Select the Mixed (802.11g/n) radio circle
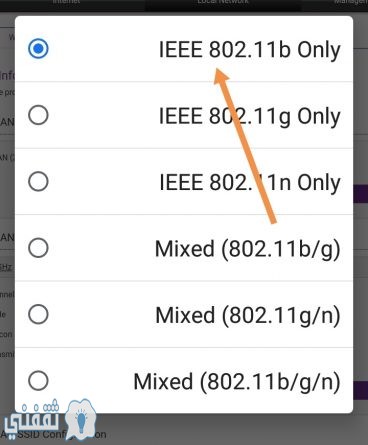 (38, 314)
